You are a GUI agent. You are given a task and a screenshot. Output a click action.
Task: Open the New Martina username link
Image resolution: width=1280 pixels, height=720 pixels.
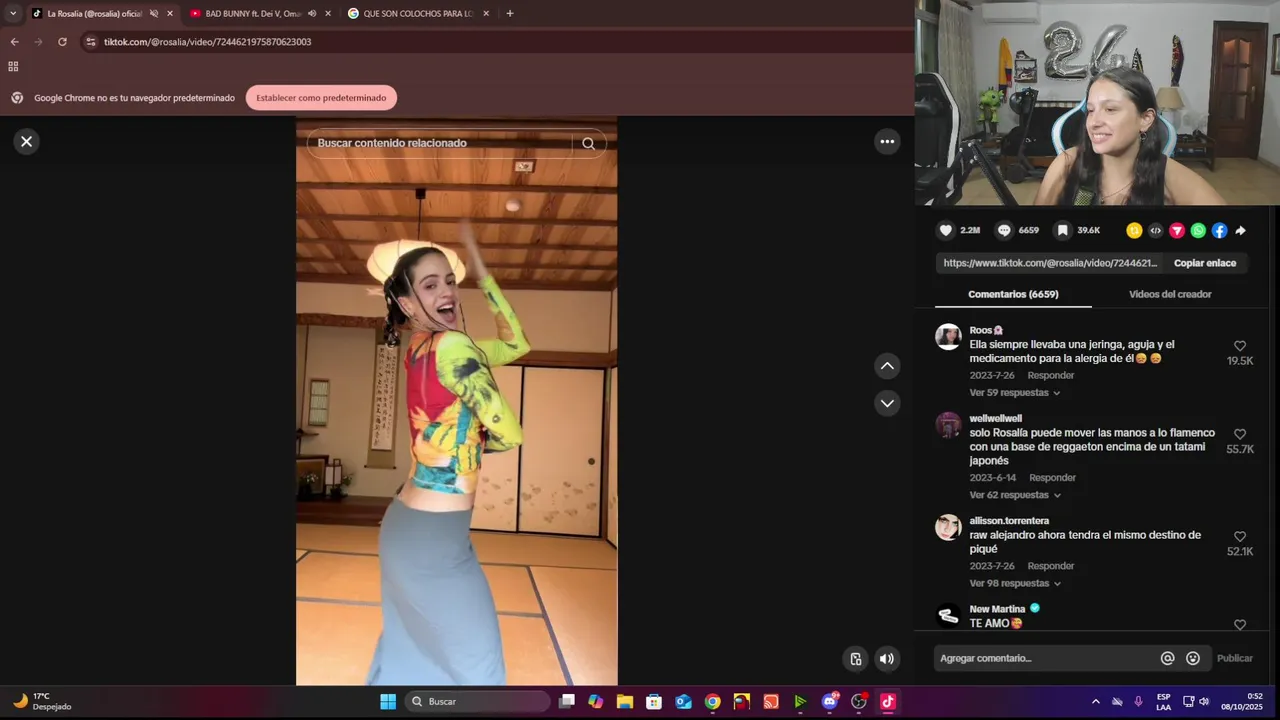pyautogui.click(x=997, y=609)
